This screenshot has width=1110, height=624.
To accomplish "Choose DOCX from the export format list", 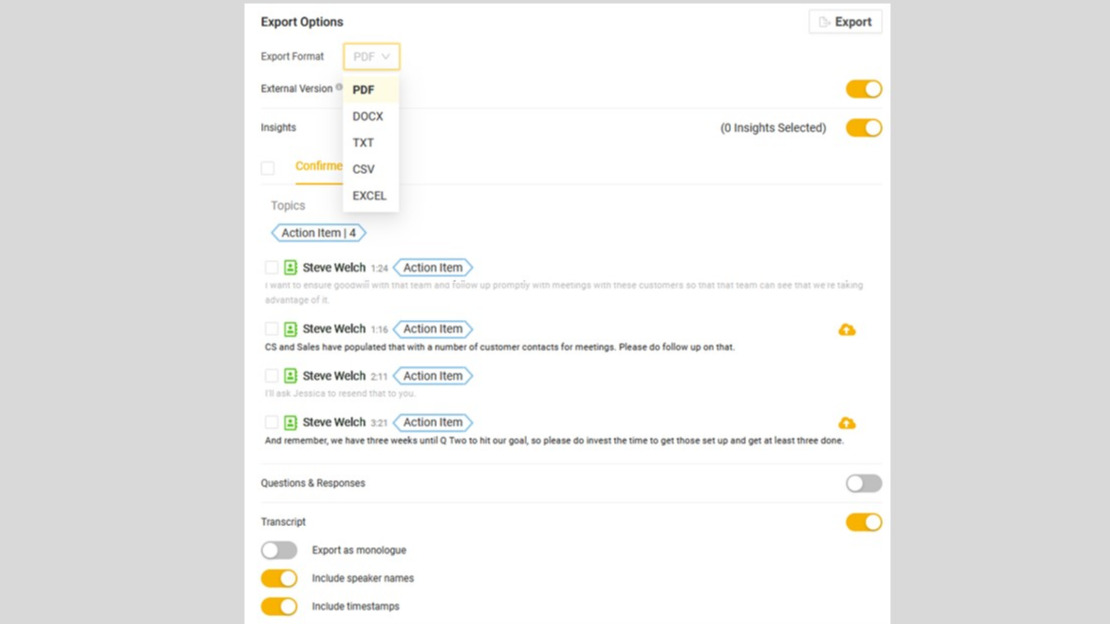I will (x=368, y=117).
